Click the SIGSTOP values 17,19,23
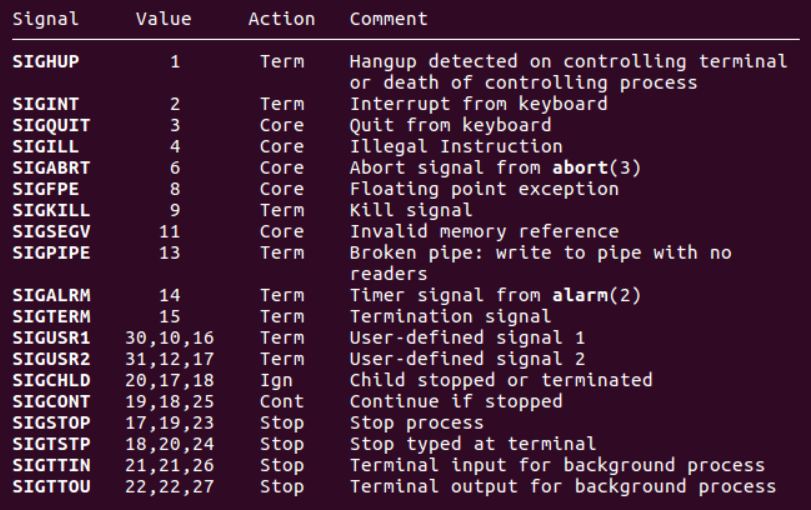Screen dimensions: 811x510 pyautogui.click(x=170, y=423)
